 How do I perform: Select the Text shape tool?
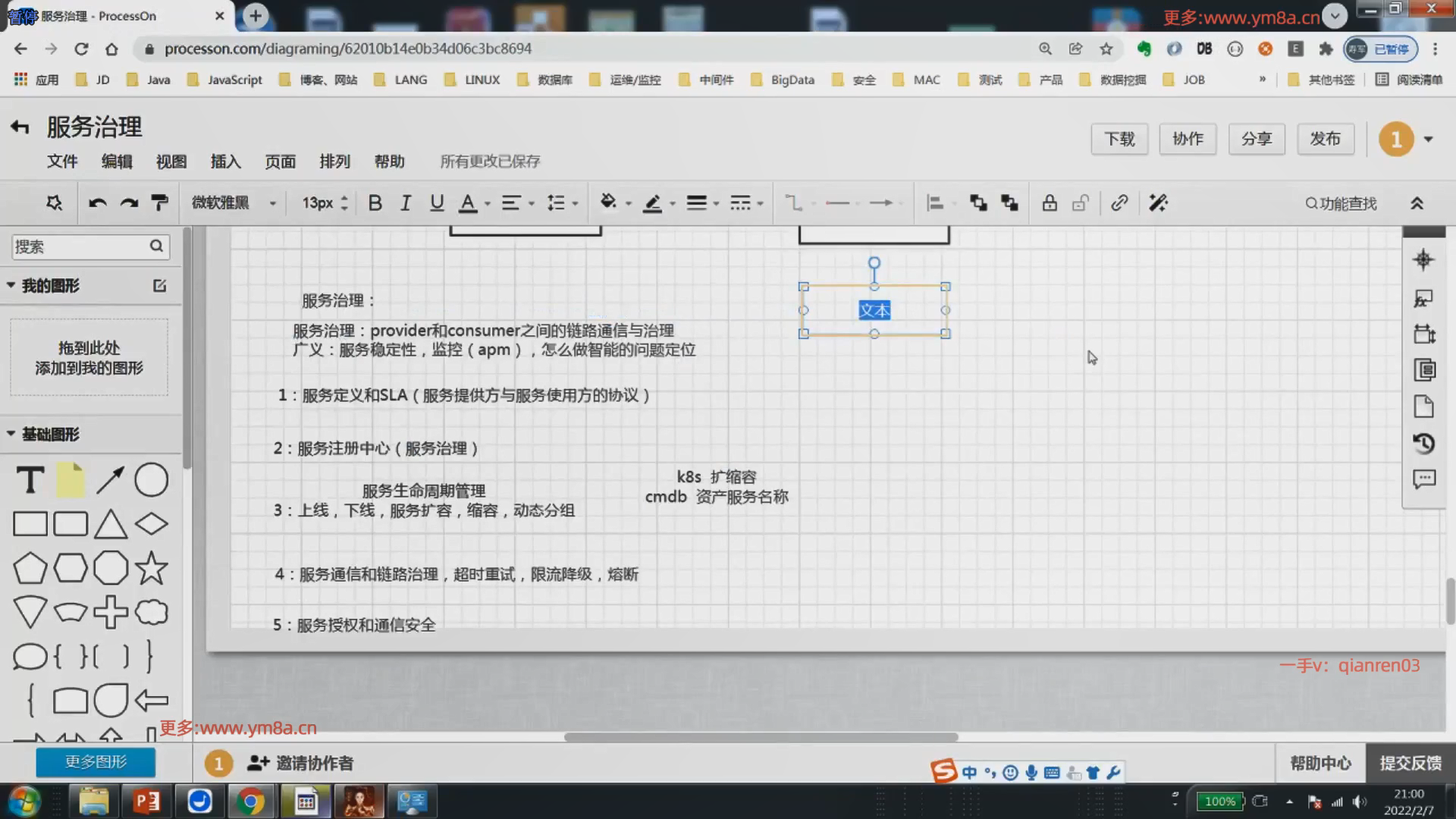coord(30,480)
